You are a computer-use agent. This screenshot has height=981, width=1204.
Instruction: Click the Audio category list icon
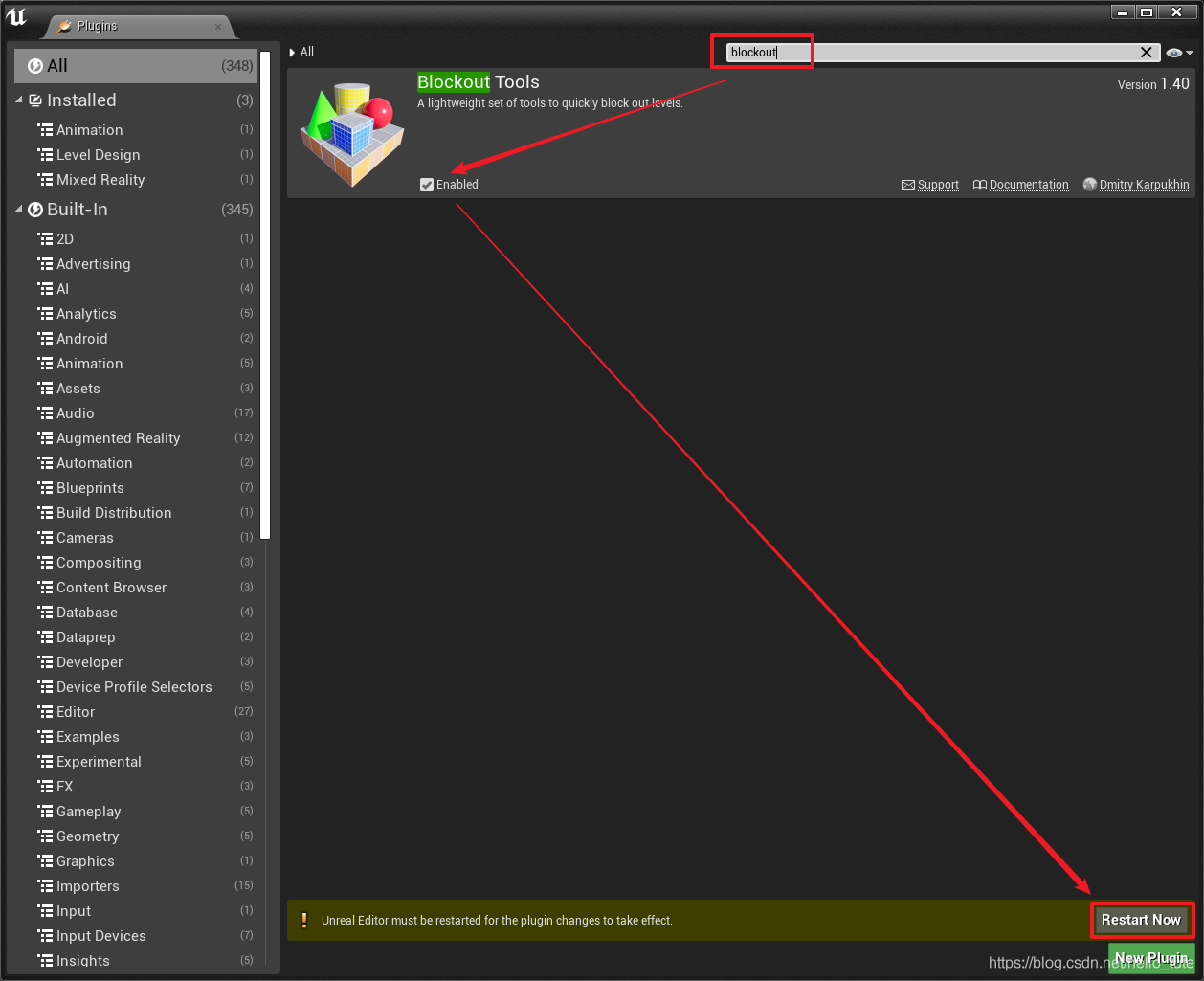click(45, 413)
